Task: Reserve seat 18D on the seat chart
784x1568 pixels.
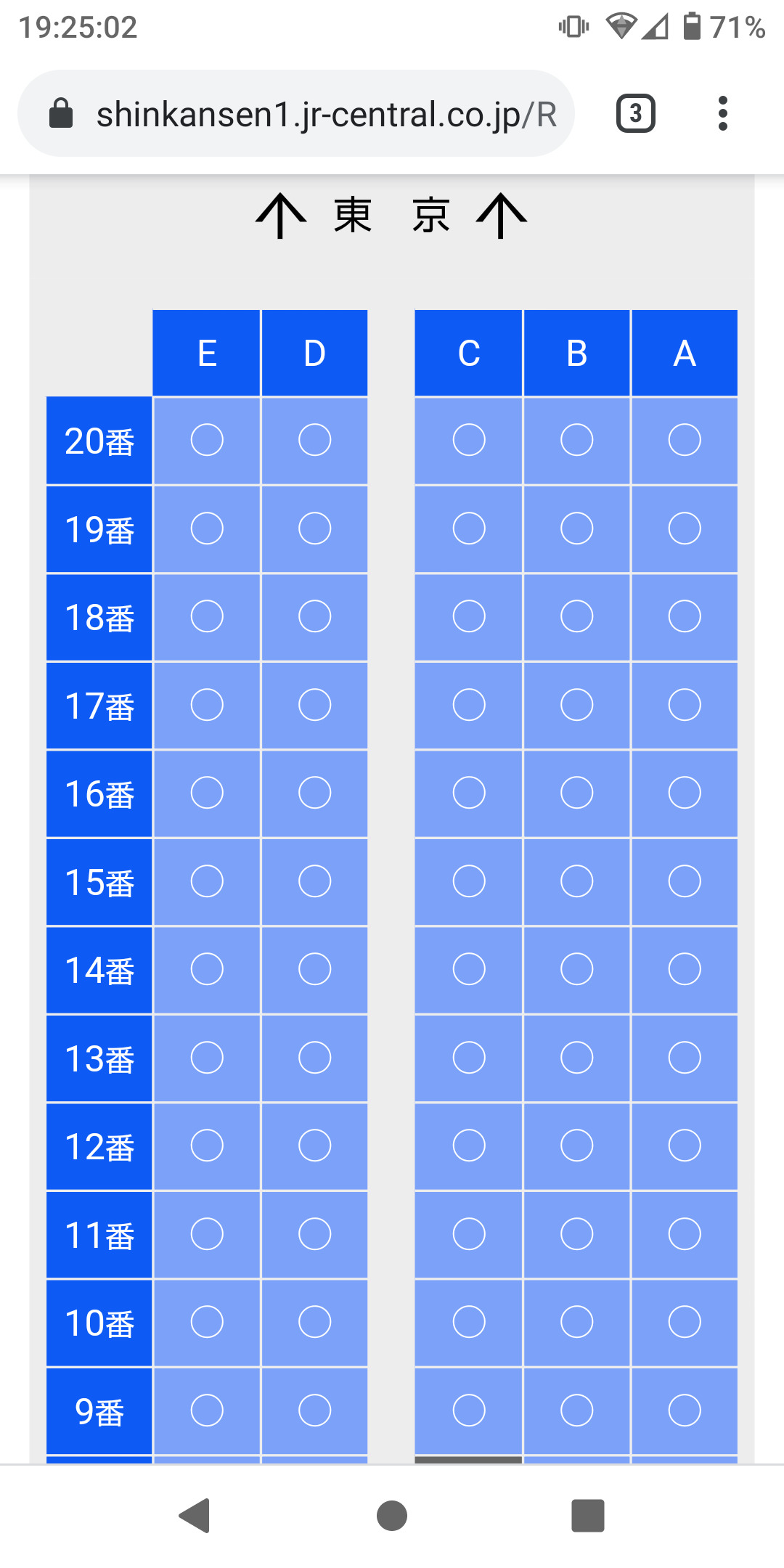Action: (x=314, y=616)
